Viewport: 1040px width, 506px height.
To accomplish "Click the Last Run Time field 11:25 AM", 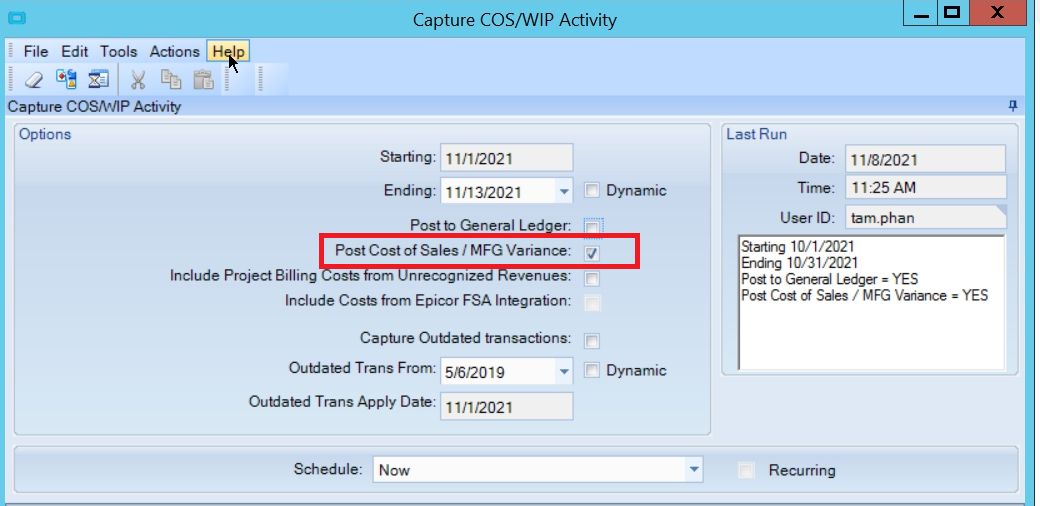I will [926, 188].
